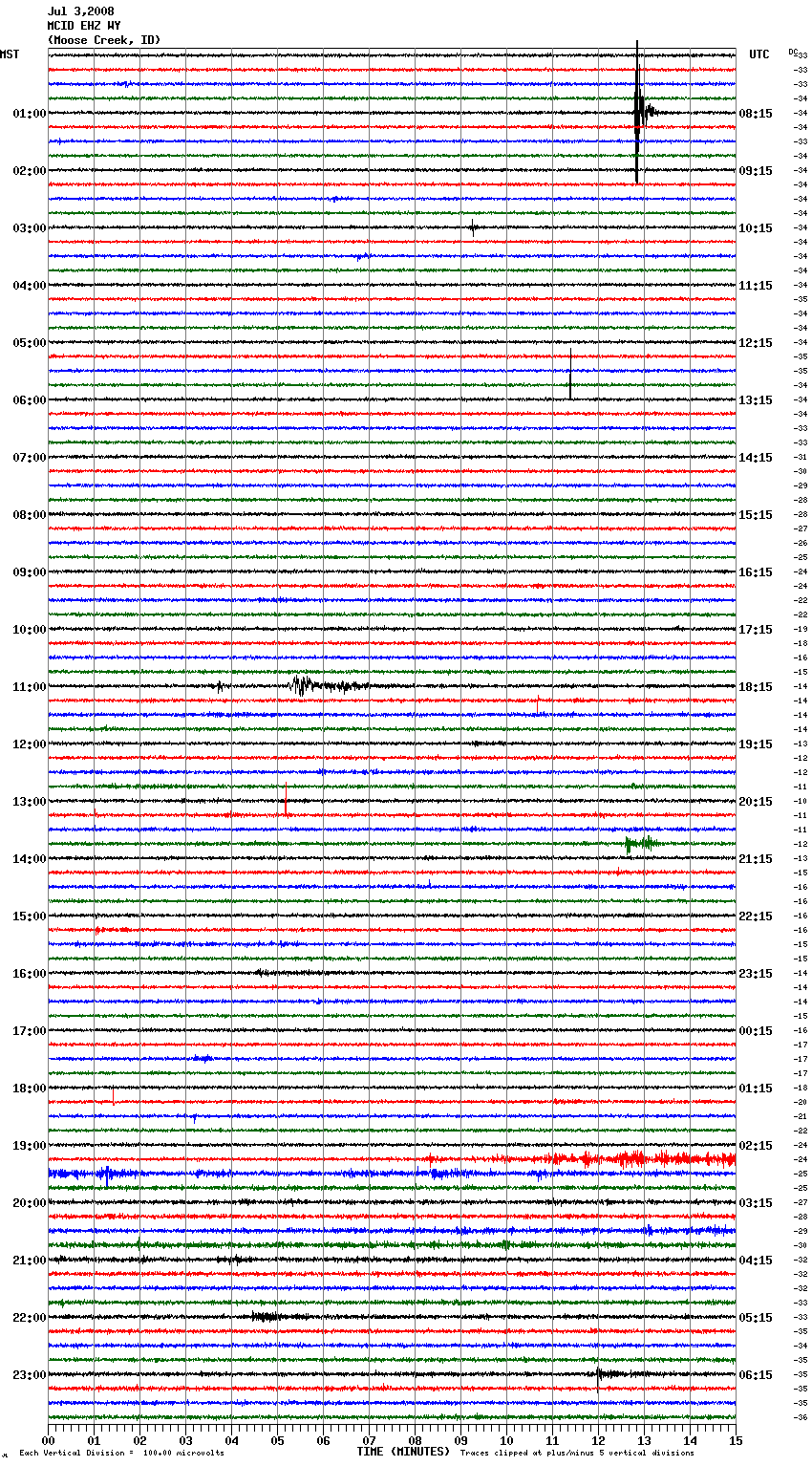Viewport: 812px width, 1466px height.
Task: Click the 23:15 UTC time label
Action: [x=756, y=974]
